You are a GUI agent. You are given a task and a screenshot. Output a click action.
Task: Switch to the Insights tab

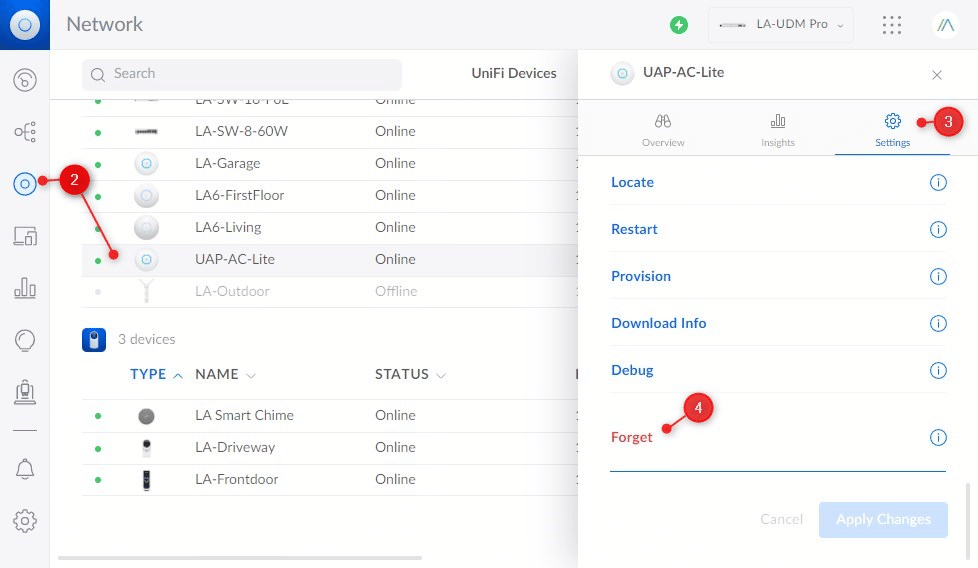click(778, 130)
